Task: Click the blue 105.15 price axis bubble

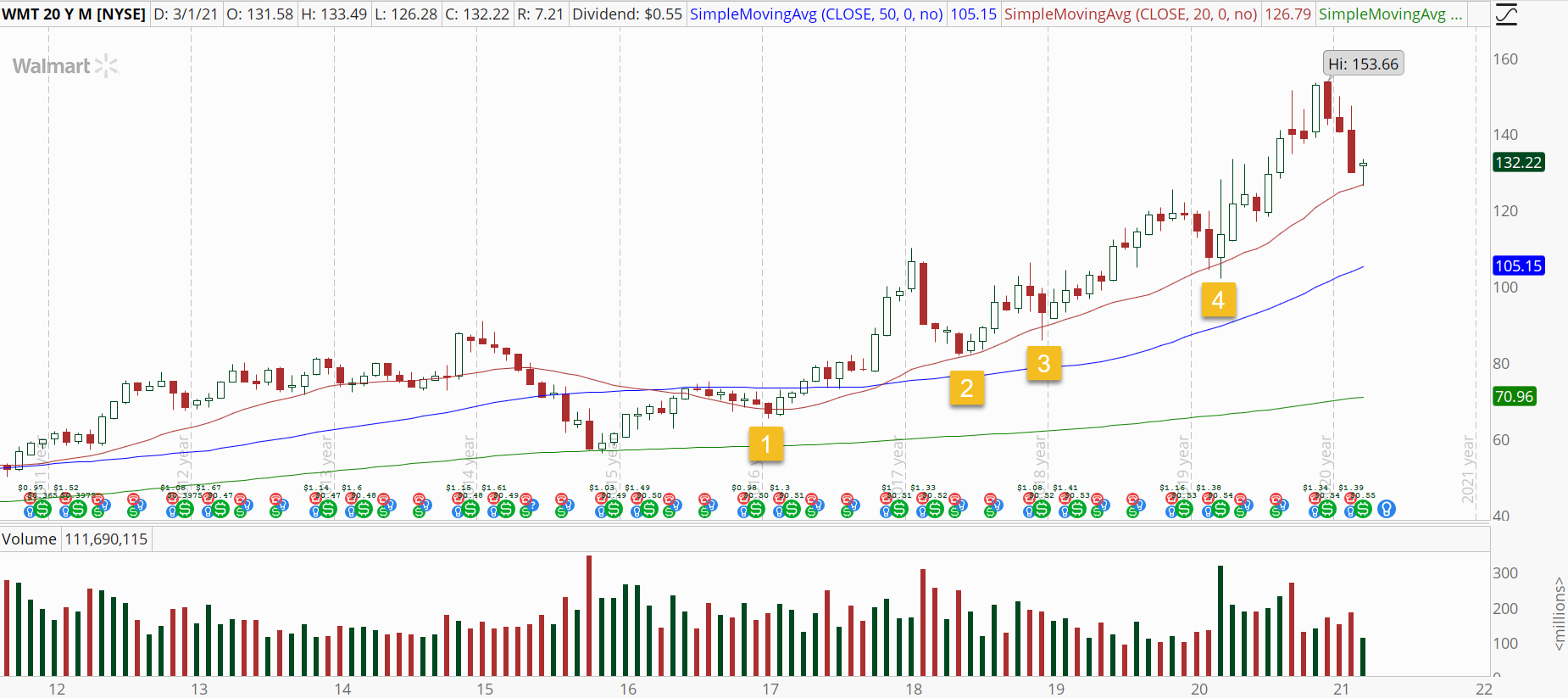Action: [1518, 265]
